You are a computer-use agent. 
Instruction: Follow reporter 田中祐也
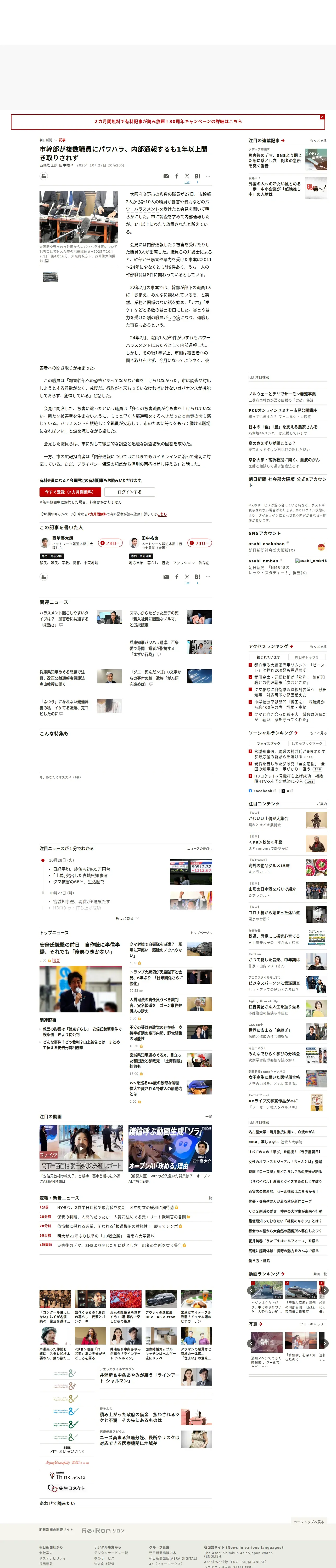(x=200, y=543)
